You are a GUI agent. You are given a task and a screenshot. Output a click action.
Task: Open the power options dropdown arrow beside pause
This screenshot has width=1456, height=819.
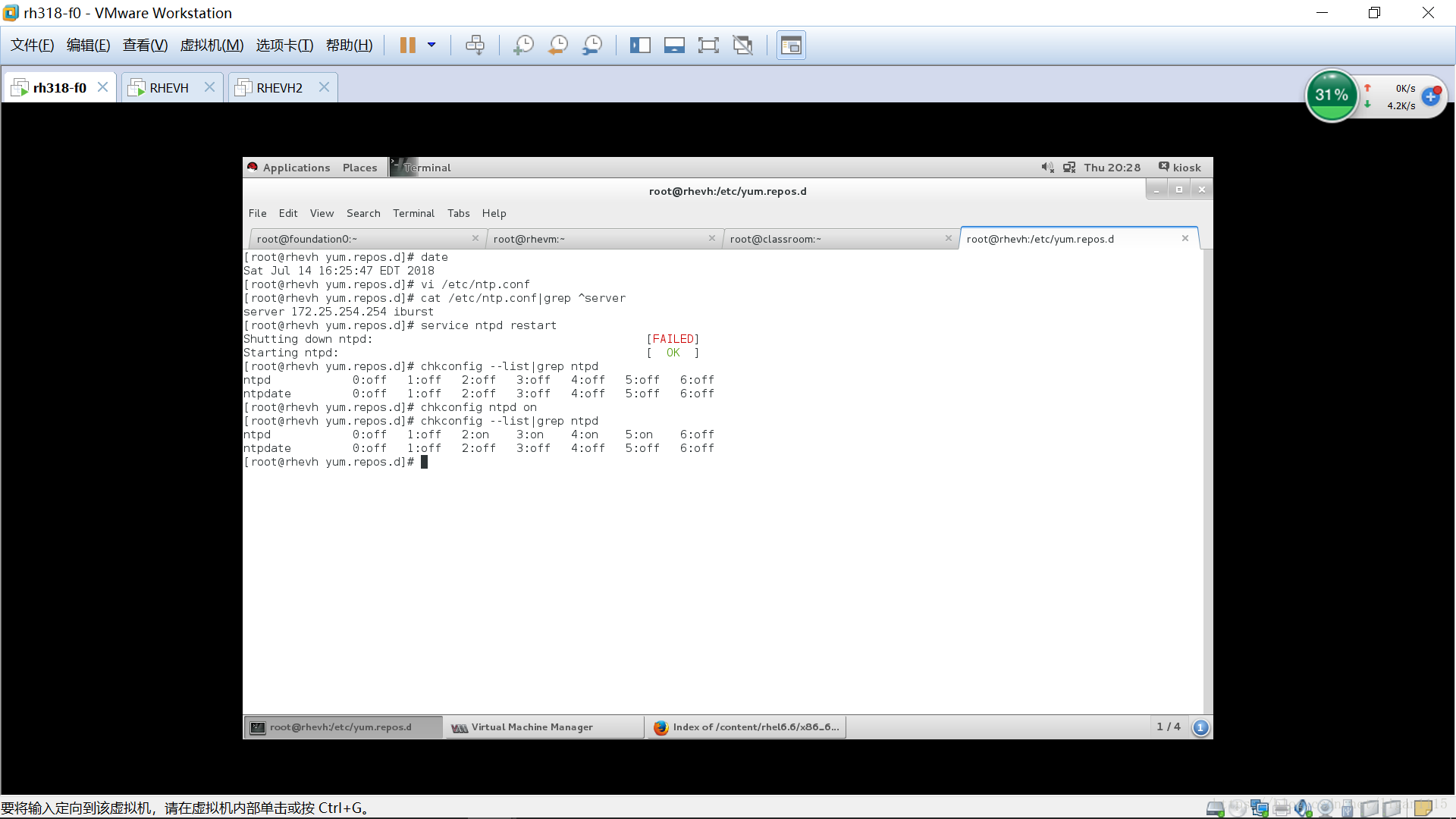(x=431, y=45)
